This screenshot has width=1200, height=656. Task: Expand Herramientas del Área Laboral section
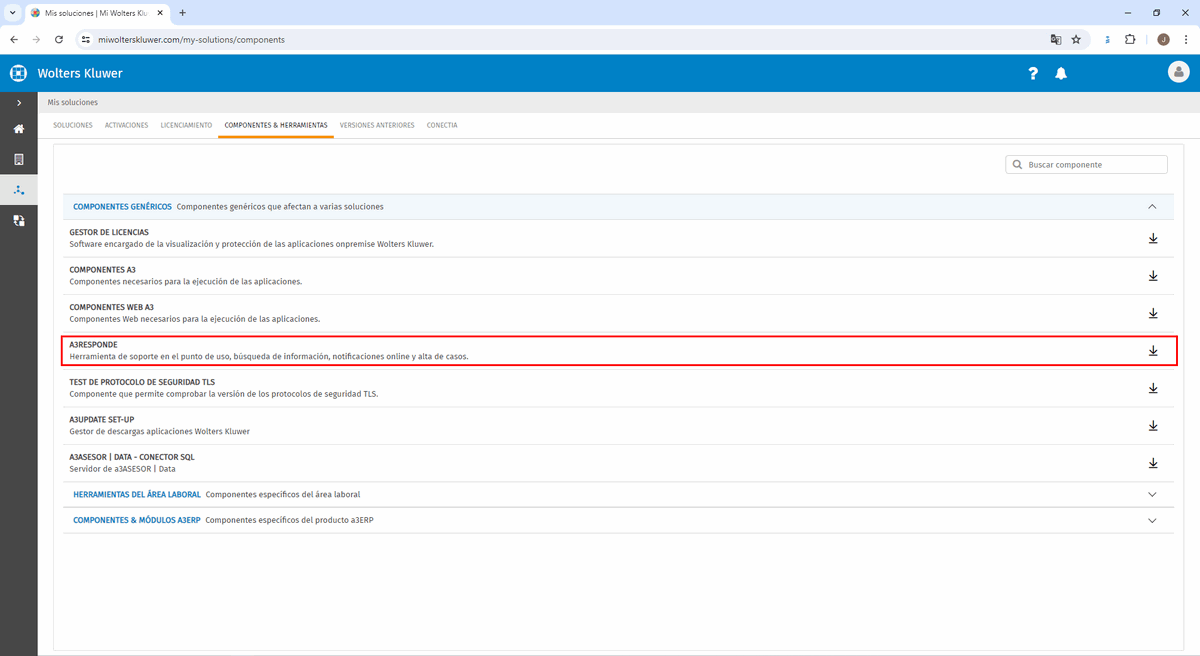point(1152,494)
